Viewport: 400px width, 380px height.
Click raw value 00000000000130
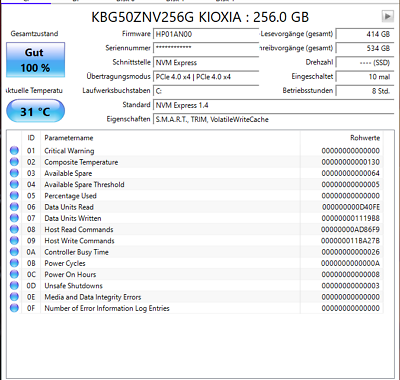(x=351, y=162)
